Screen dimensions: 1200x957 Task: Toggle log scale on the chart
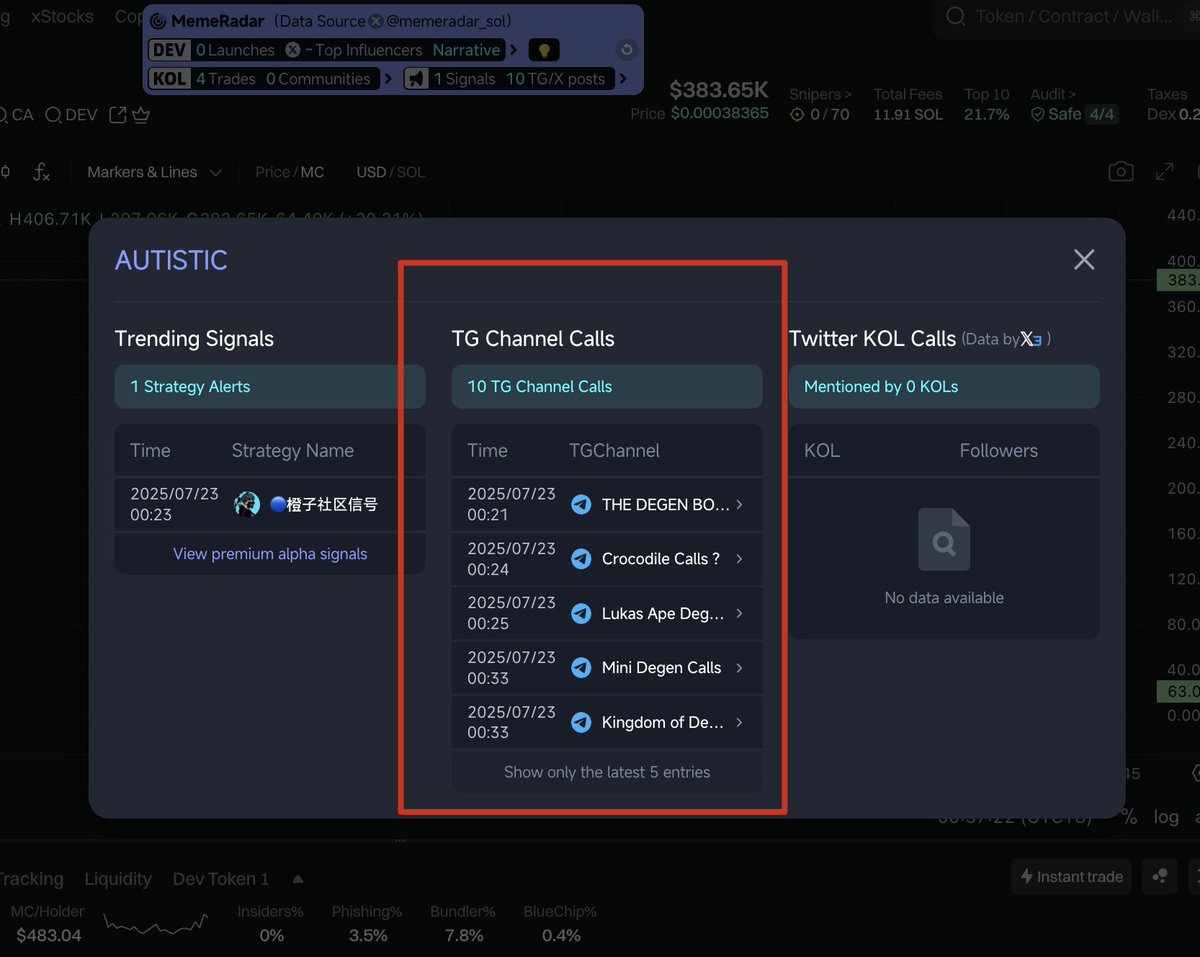coord(1166,817)
